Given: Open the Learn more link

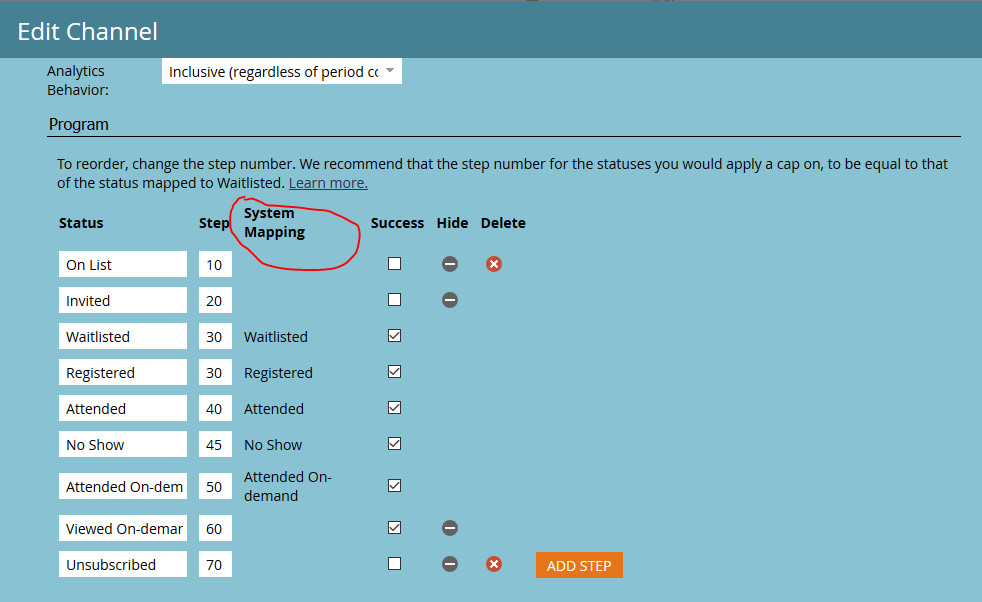Looking at the screenshot, I should click(x=328, y=183).
